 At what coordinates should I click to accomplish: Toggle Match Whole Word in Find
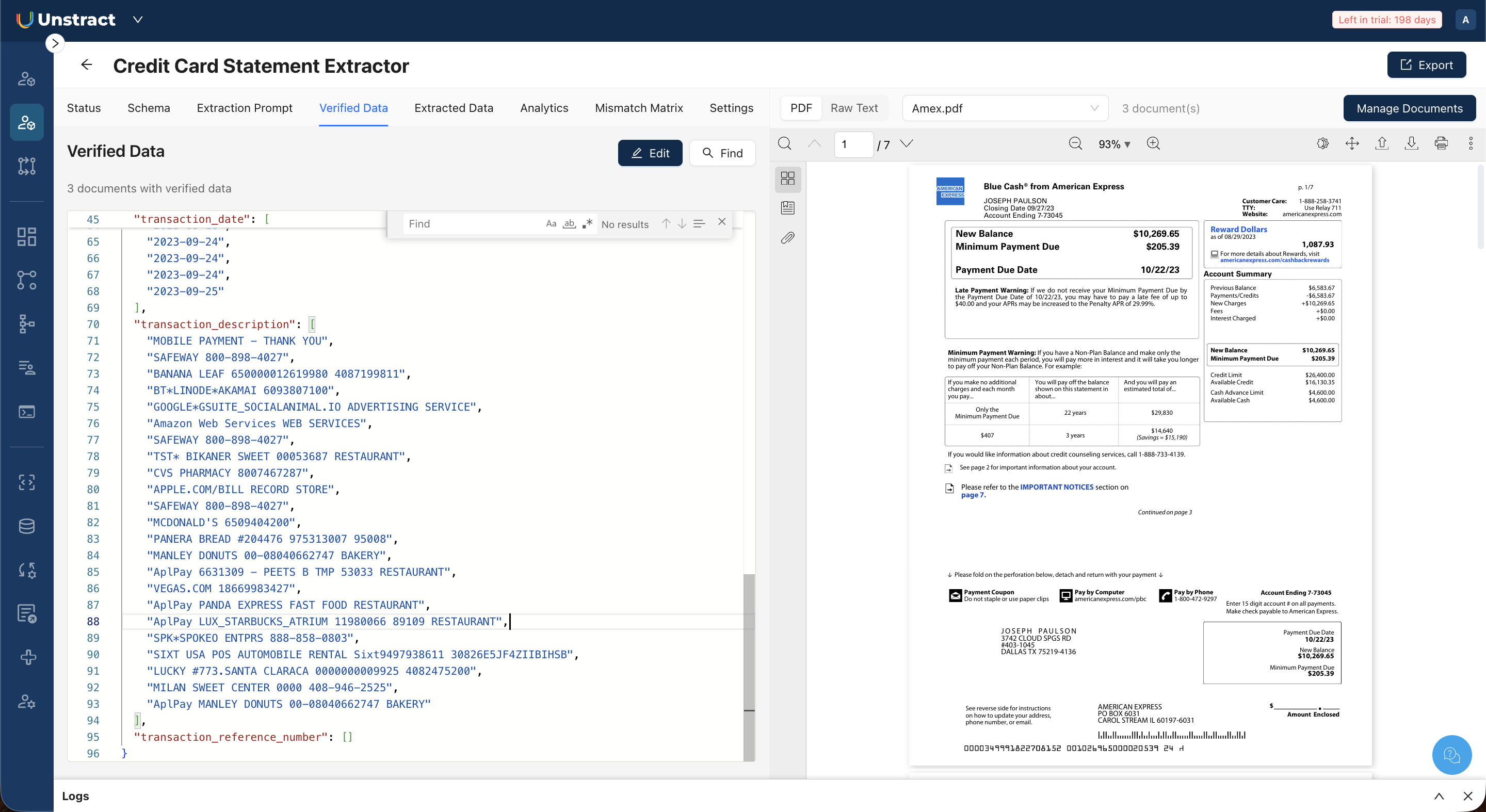569,224
